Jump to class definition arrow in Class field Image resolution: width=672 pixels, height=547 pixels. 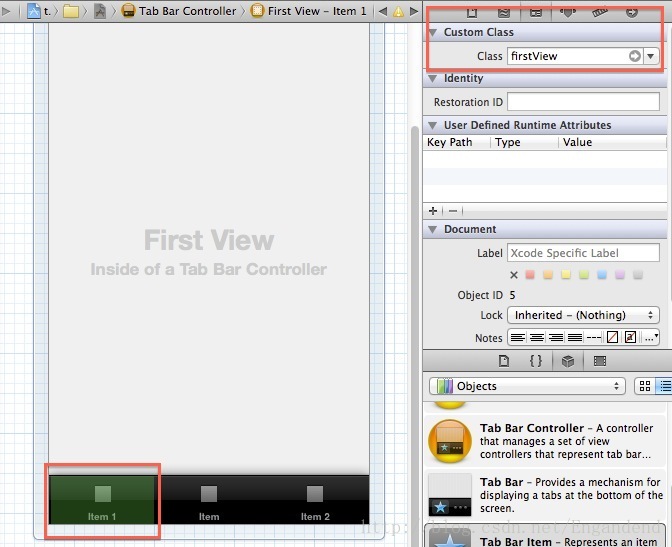point(635,56)
